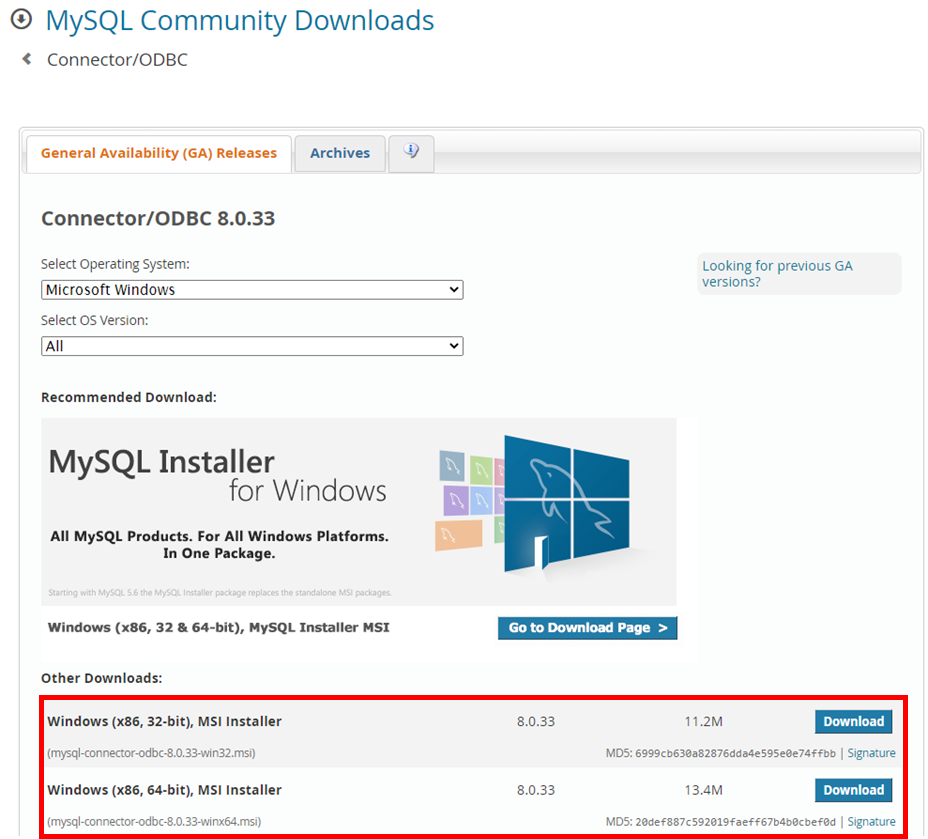Download the 64-bit MSI Installer
Viewport: 928px width, 839px height.
tap(853, 790)
